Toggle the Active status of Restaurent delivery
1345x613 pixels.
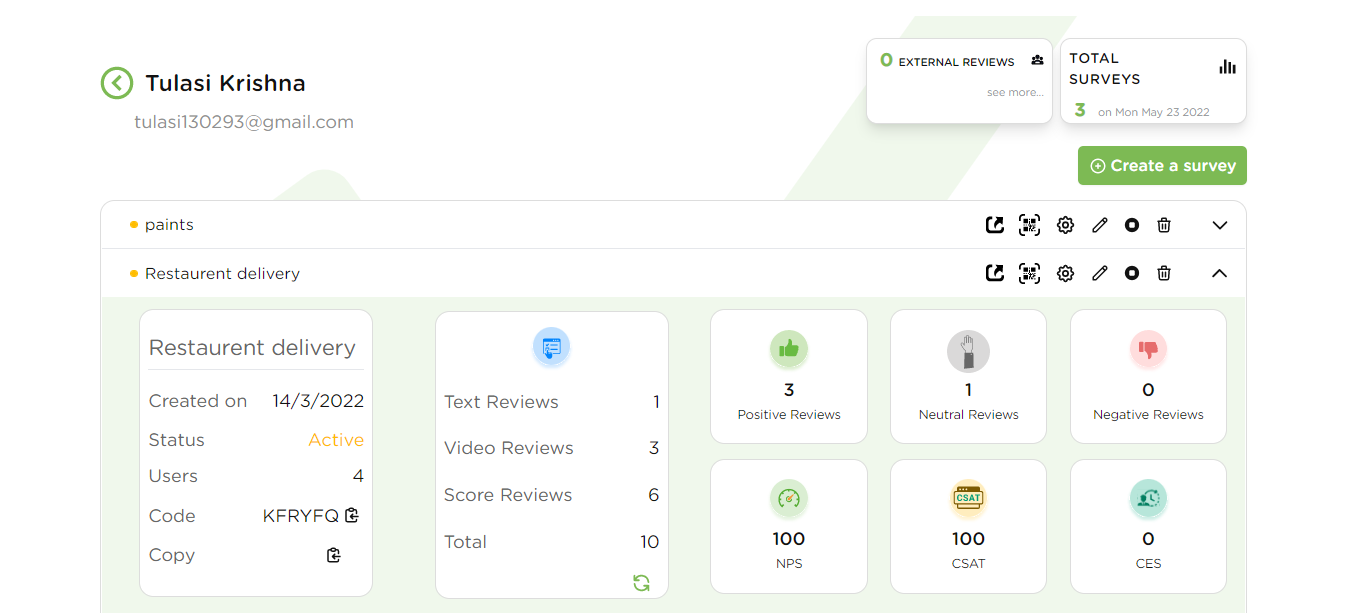[x=336, y=439]
